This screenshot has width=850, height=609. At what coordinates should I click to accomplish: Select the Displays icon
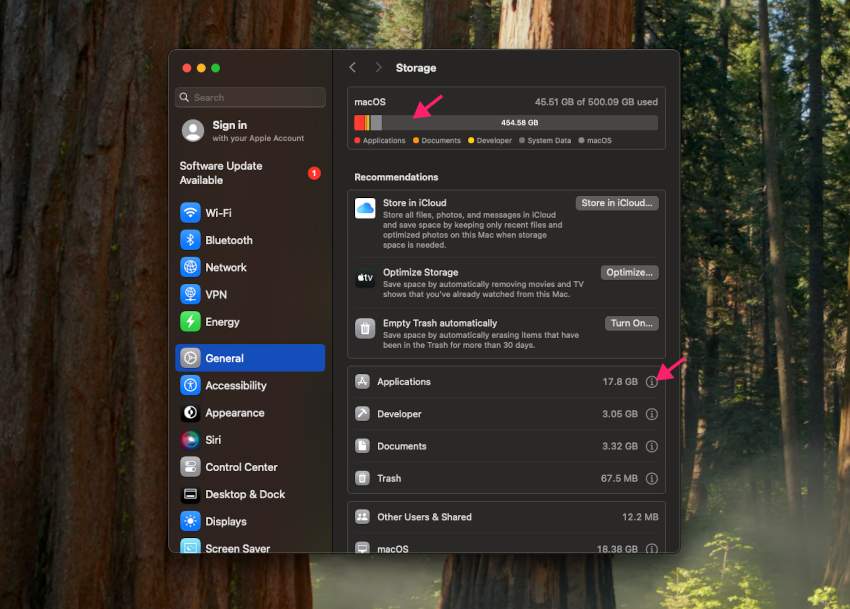[x=190, y=521]
